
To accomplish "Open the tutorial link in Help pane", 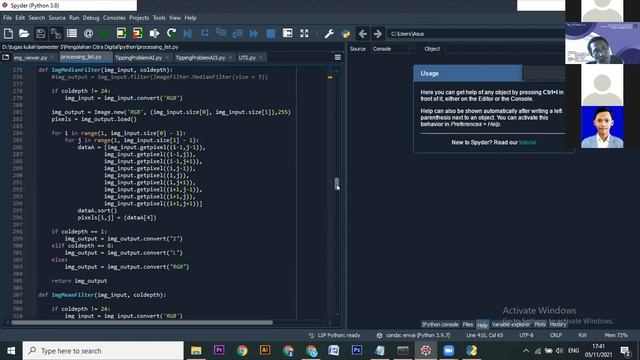I will [x=527, y=142].
